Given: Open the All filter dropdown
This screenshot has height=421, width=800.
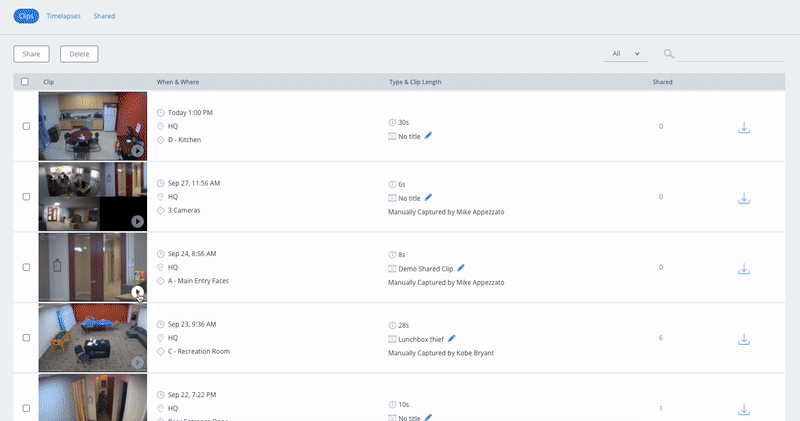Looking at the screenshot, I should click(x=626, y=54).
